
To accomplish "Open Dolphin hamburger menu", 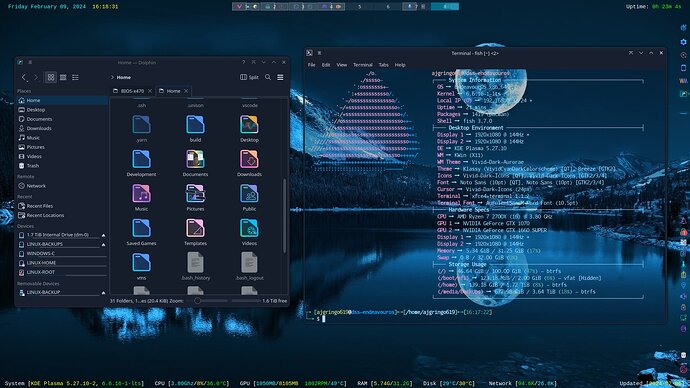I will pyautogui.click(x=280, y=77).
